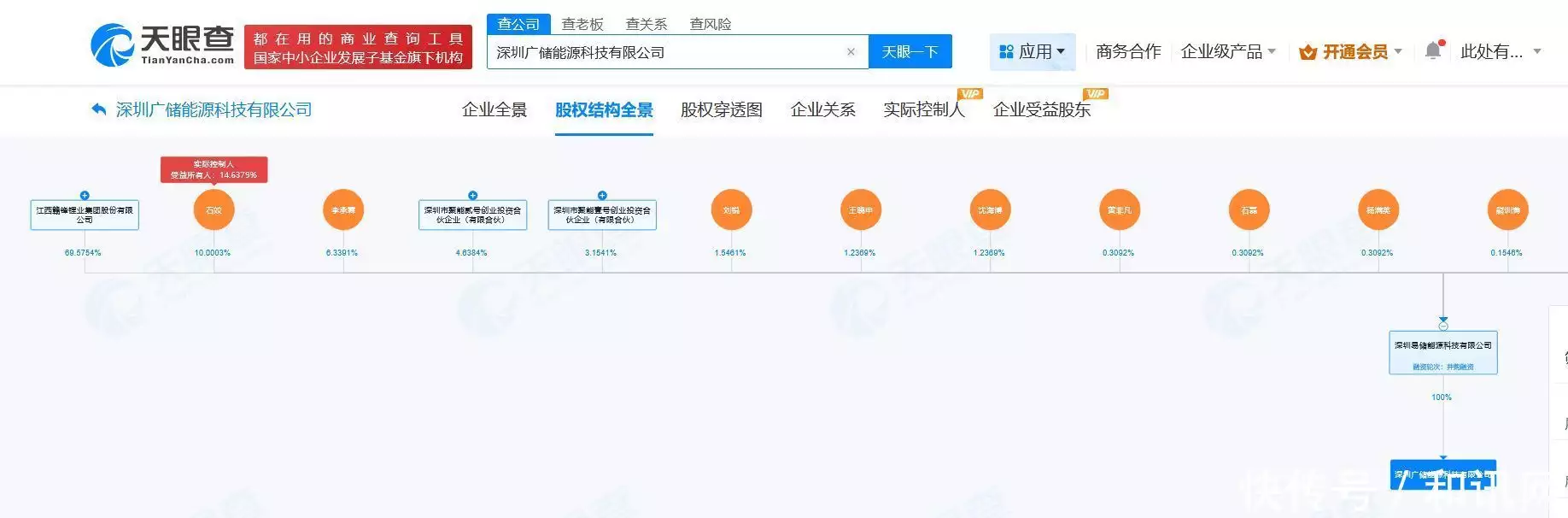The image size is (1568, 518).
Task: Switch to the 企业全景 tab
Action: click(494, 109)
